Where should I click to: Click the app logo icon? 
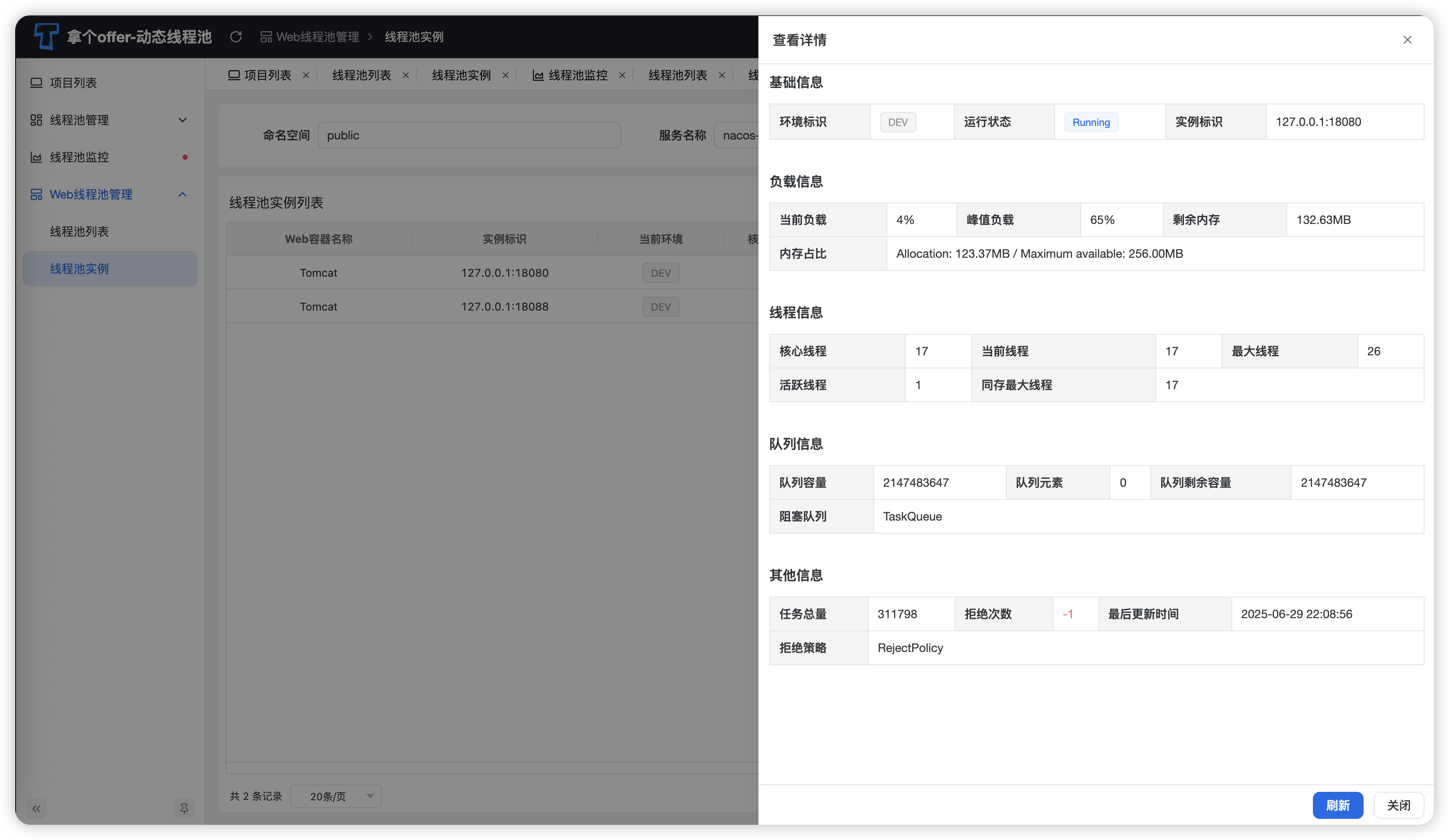pos(46,36)
